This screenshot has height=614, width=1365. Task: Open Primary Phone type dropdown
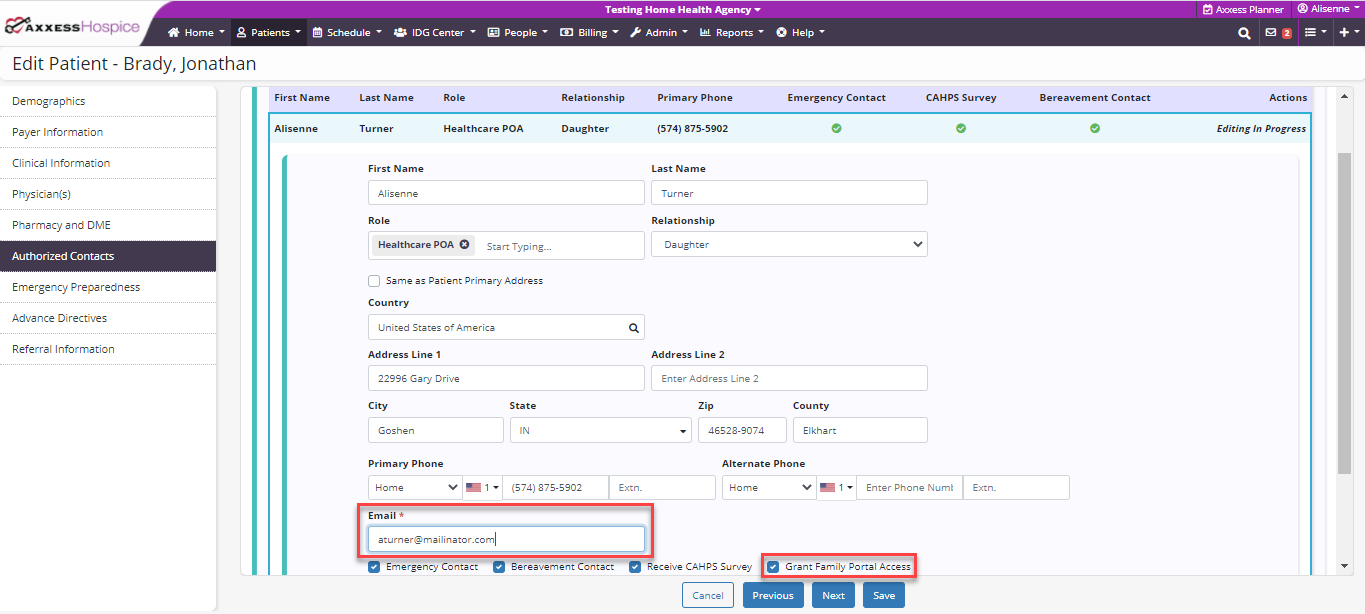(x=415, y=488)
